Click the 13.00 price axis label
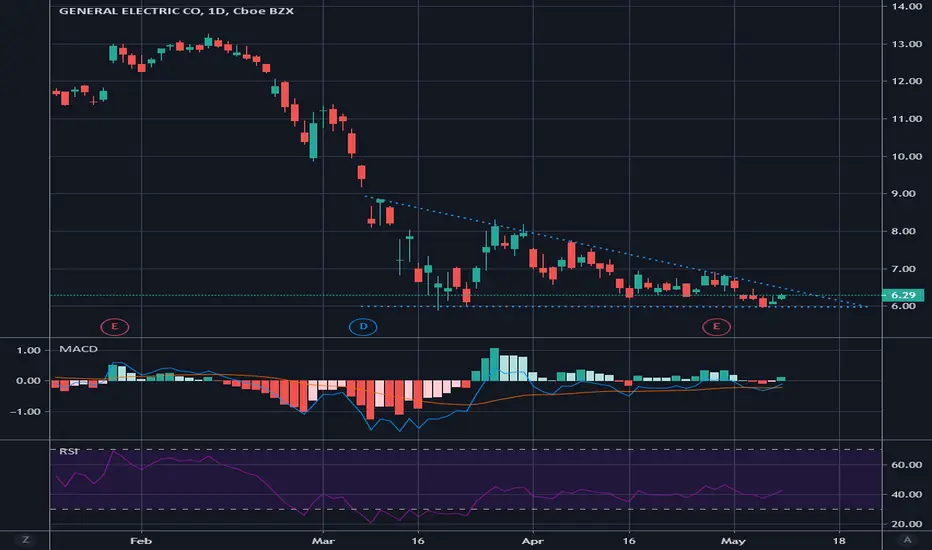Screen dimensions: 932x550 point(906,44)
